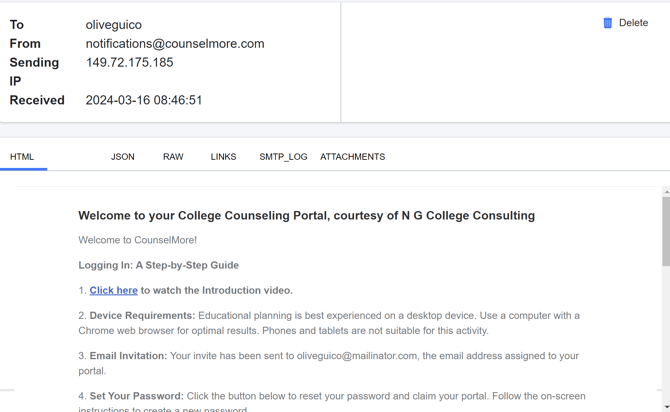
Task: Click the received timestamp 2024-03-16 08:46:51
Action: point(144,100)
